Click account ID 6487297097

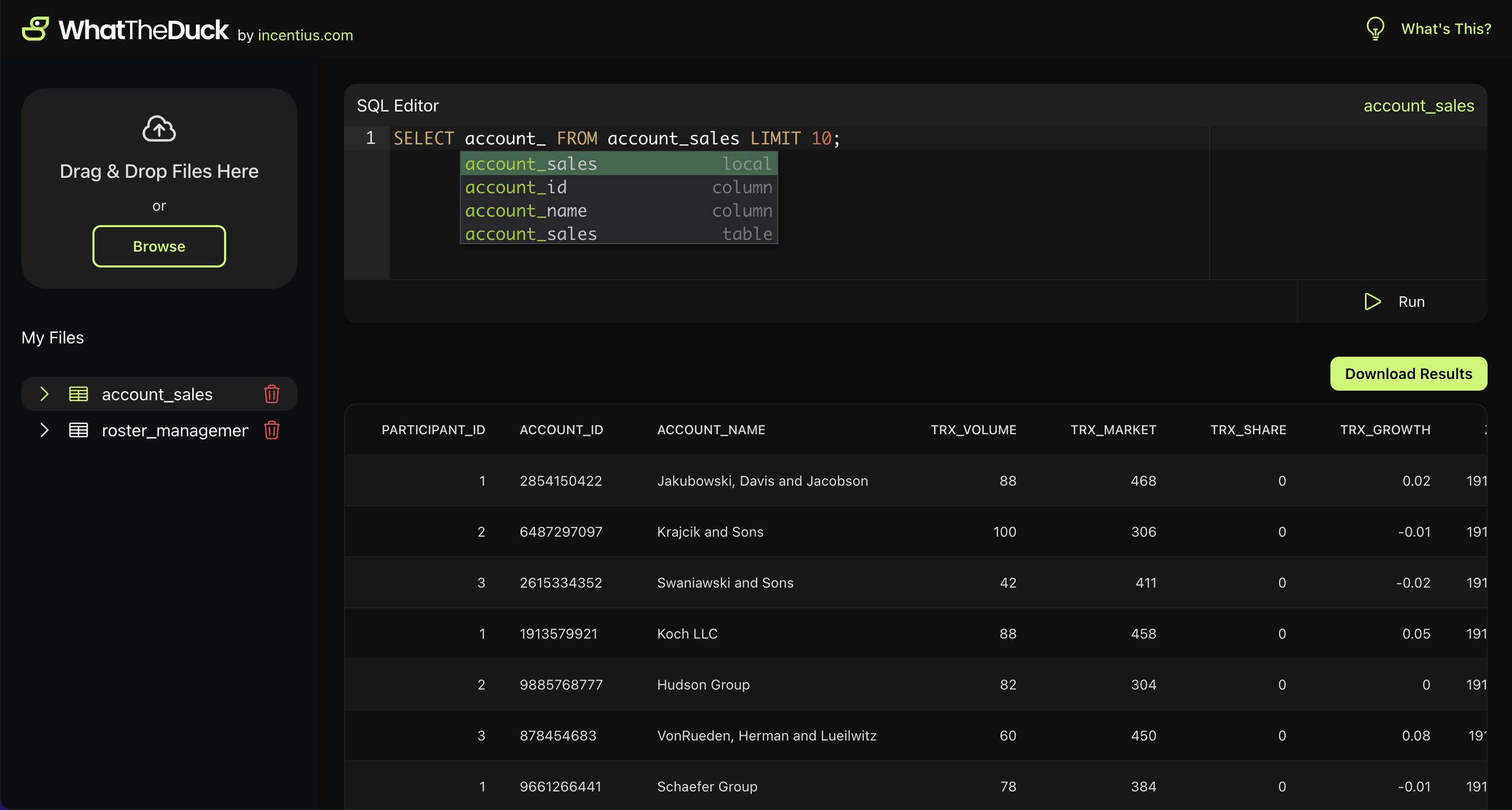561,532
